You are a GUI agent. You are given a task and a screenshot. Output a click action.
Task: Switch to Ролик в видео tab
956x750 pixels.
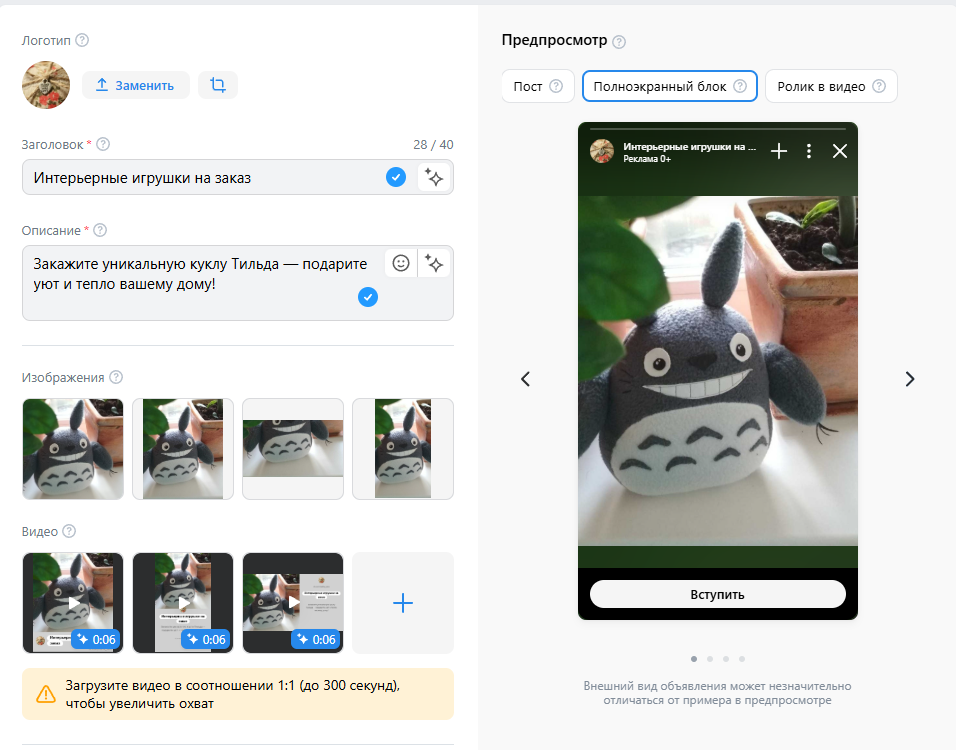coord(830,87)
